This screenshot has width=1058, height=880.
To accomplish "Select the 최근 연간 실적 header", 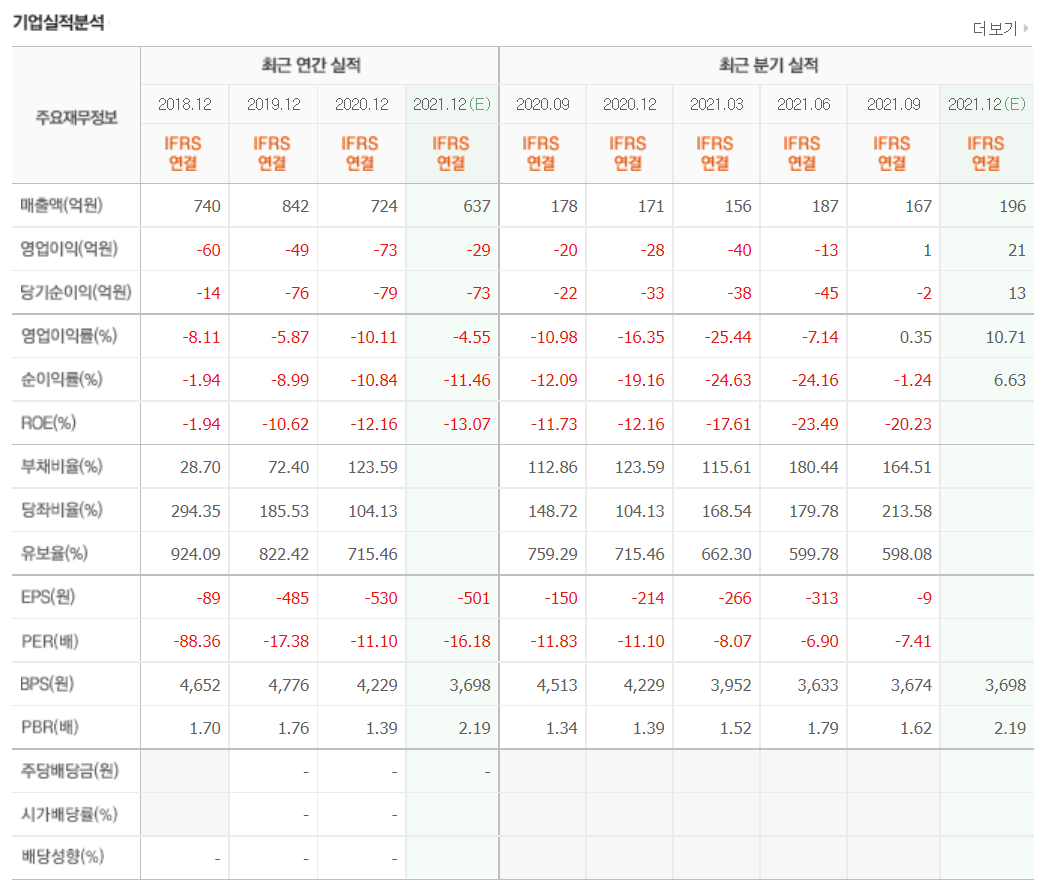I will [x=312, y=65].
